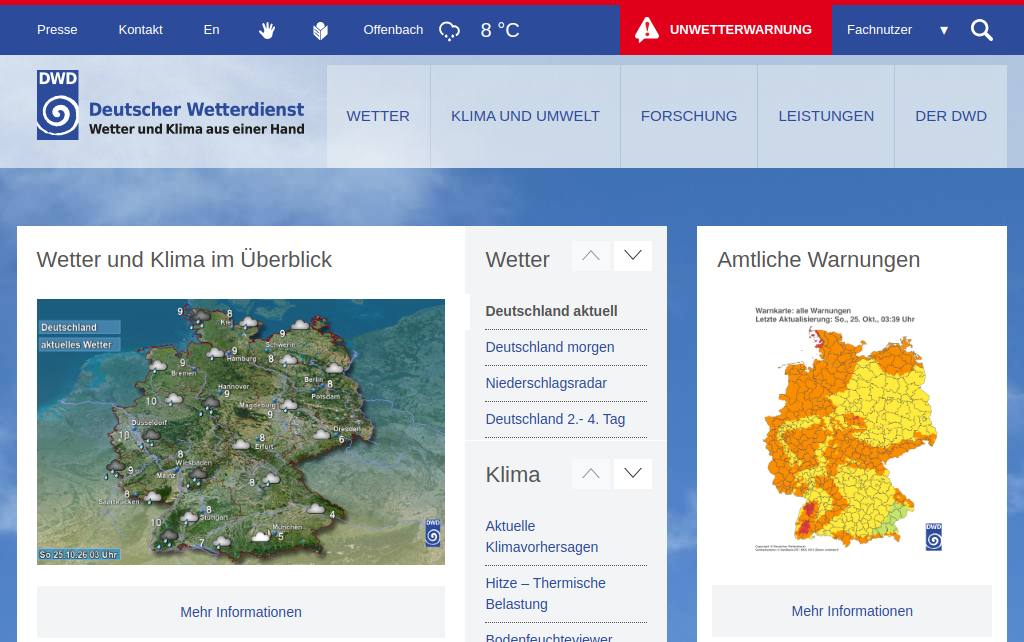Click the 8 °C temperature reading
Screen dimensions: 1024x642
click(x=500, y=30)
